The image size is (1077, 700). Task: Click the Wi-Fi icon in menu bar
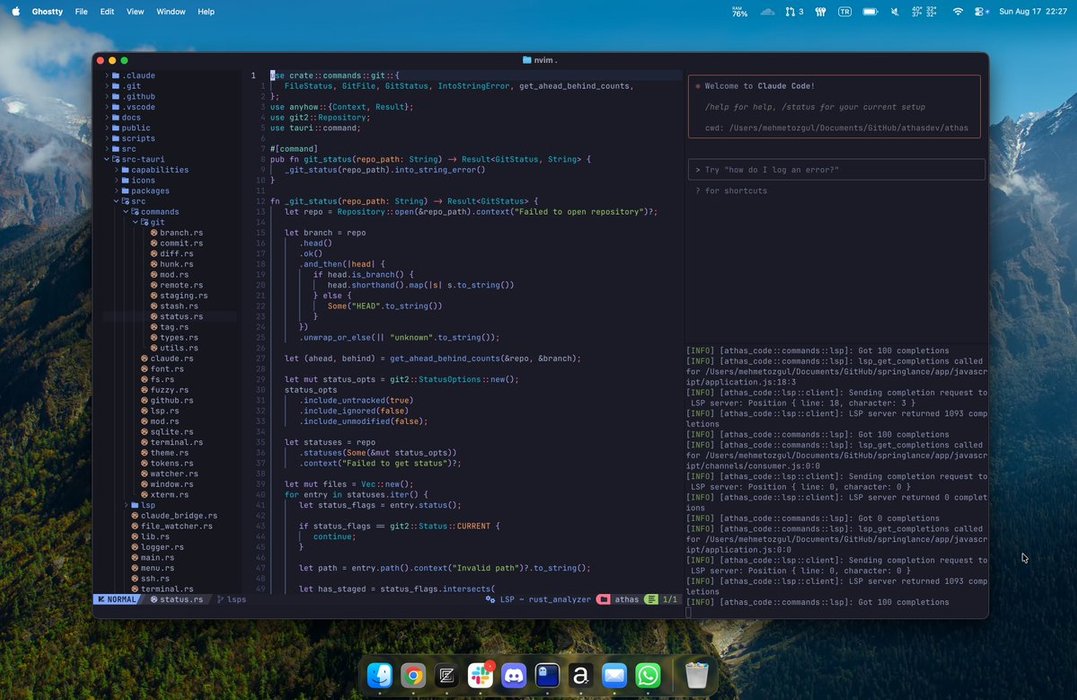pos(957,12)
